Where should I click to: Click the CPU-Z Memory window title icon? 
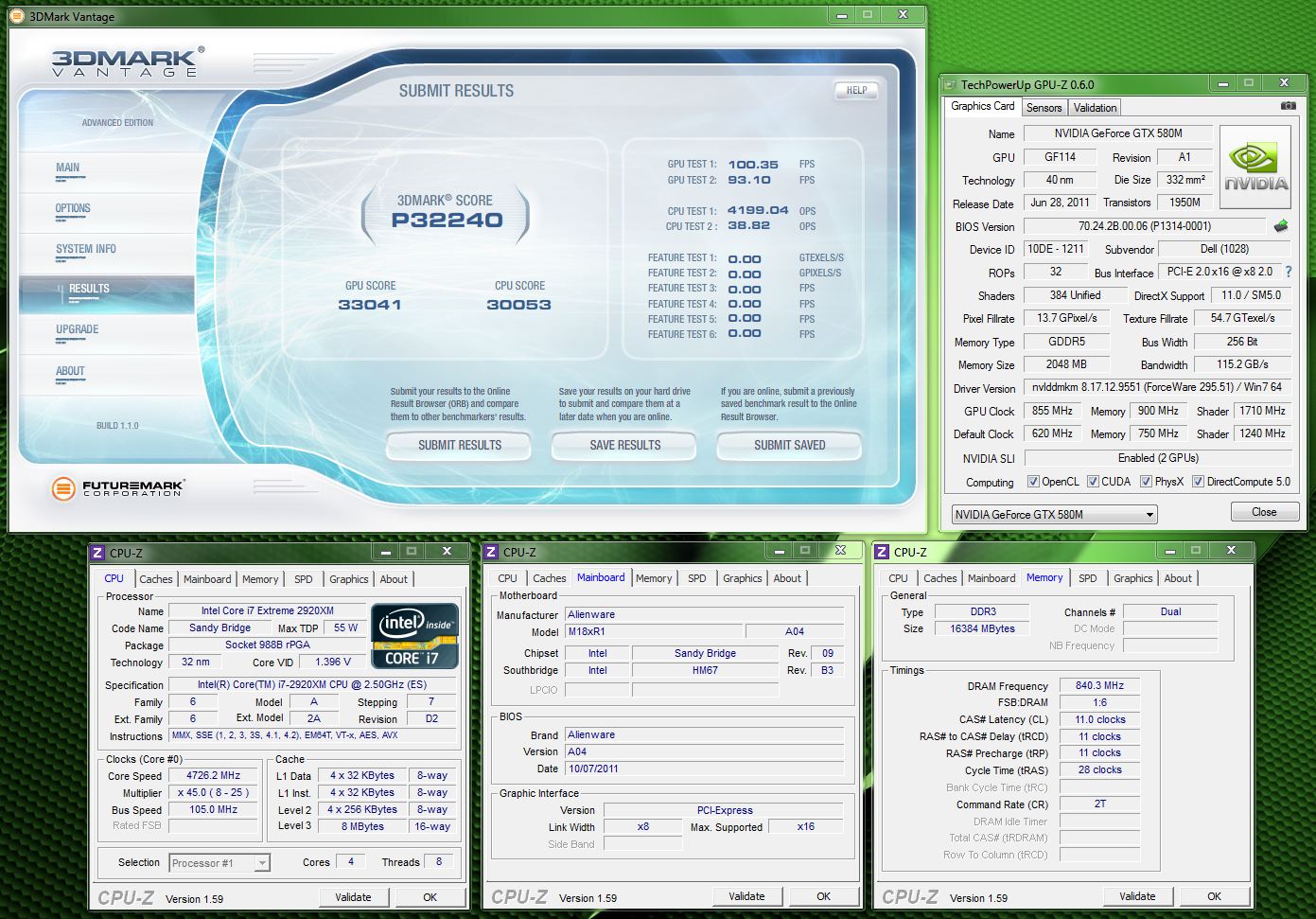[882, 552]
